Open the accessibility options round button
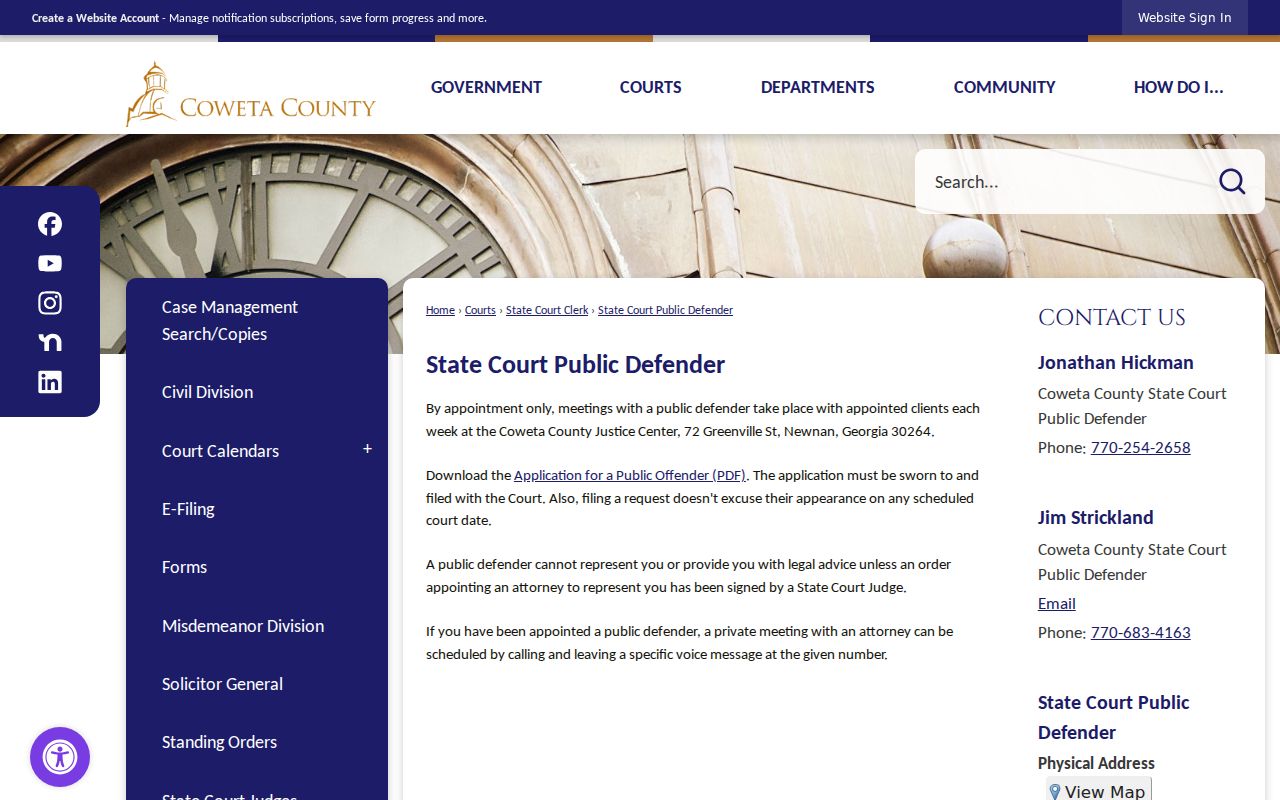 [60, 757]
